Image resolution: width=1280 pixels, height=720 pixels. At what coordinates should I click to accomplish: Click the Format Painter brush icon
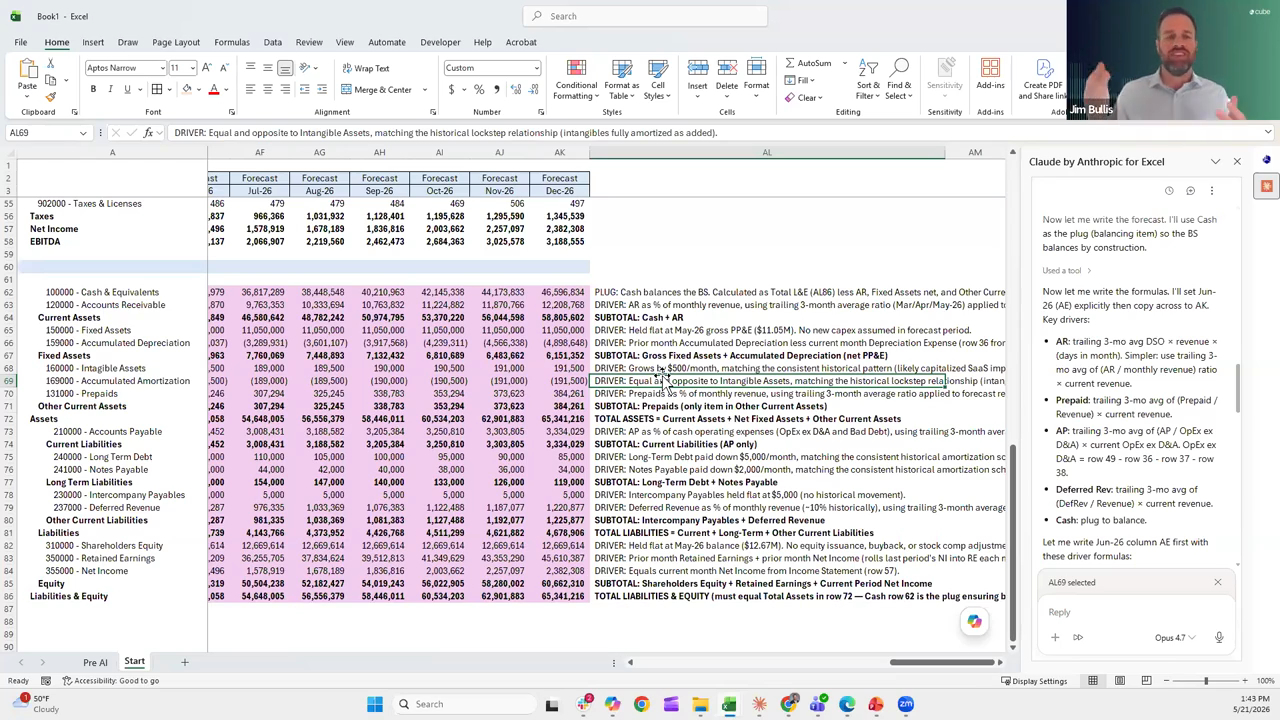point(51,97)
